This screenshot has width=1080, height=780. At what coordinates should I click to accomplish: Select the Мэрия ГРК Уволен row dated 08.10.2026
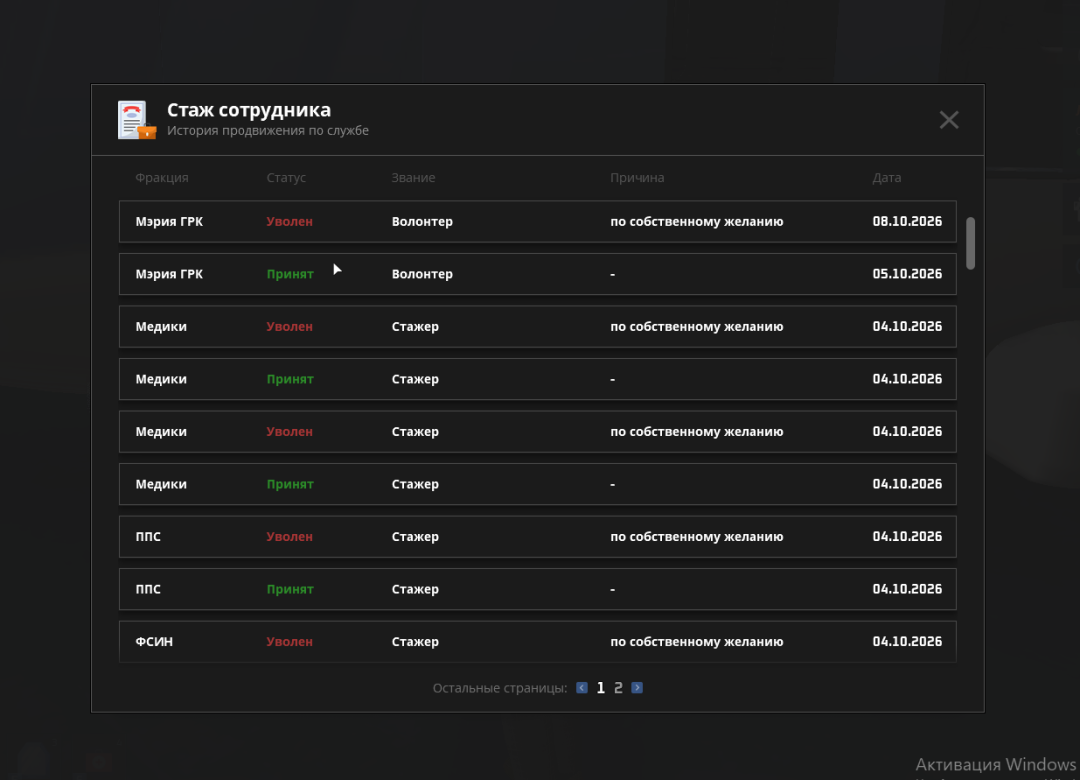pyautogui.click(x=537, y=221)
